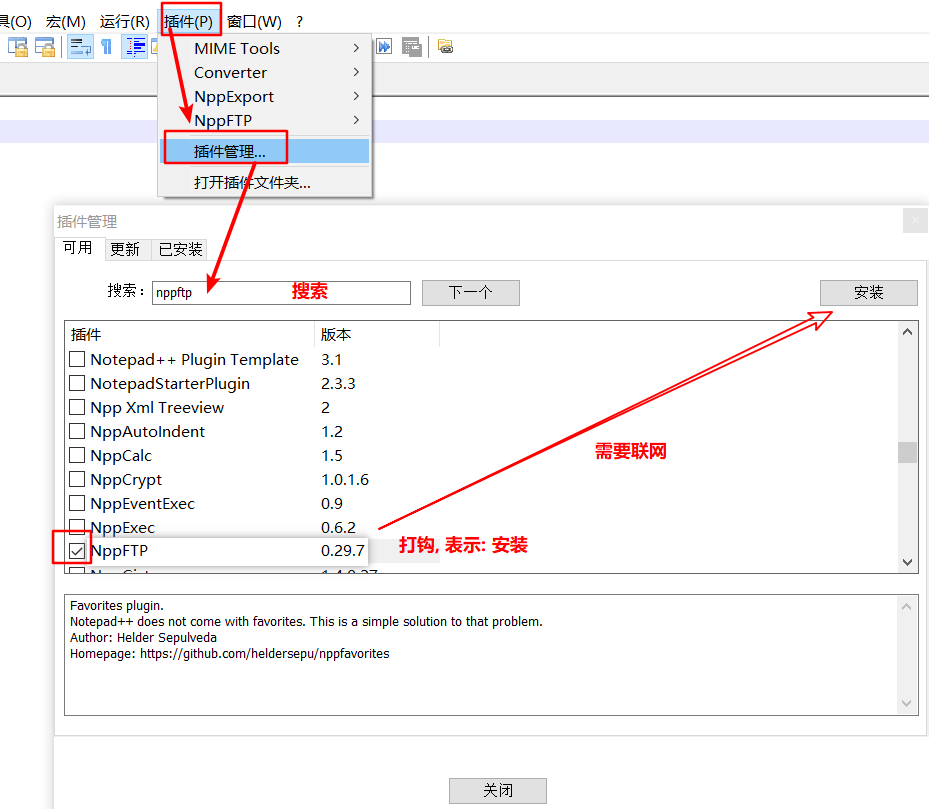Click the second padlock window toolbar icon
Screen dimensions: 929x809
[x=45, y=47]
